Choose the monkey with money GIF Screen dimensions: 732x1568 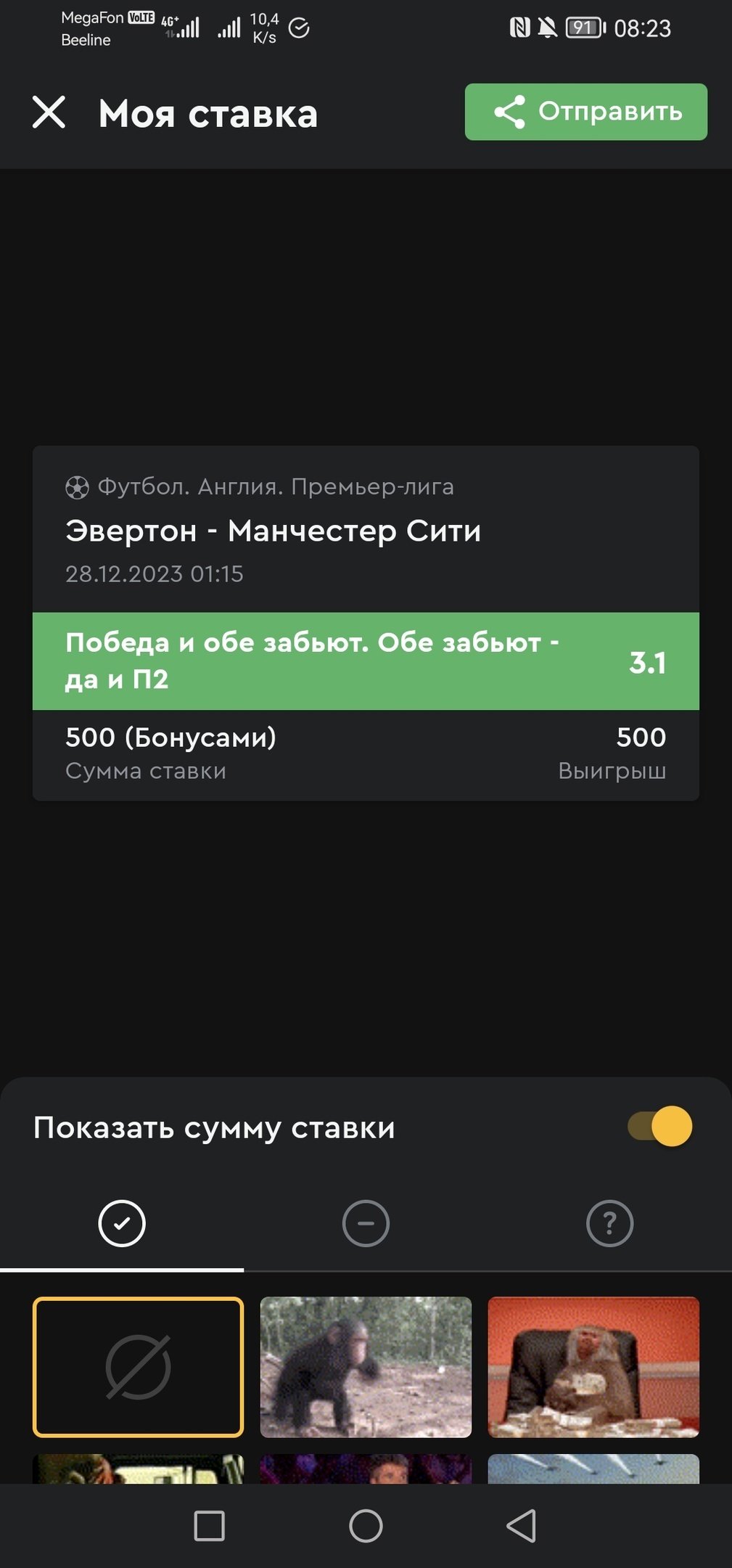[x=593, y=1367]
